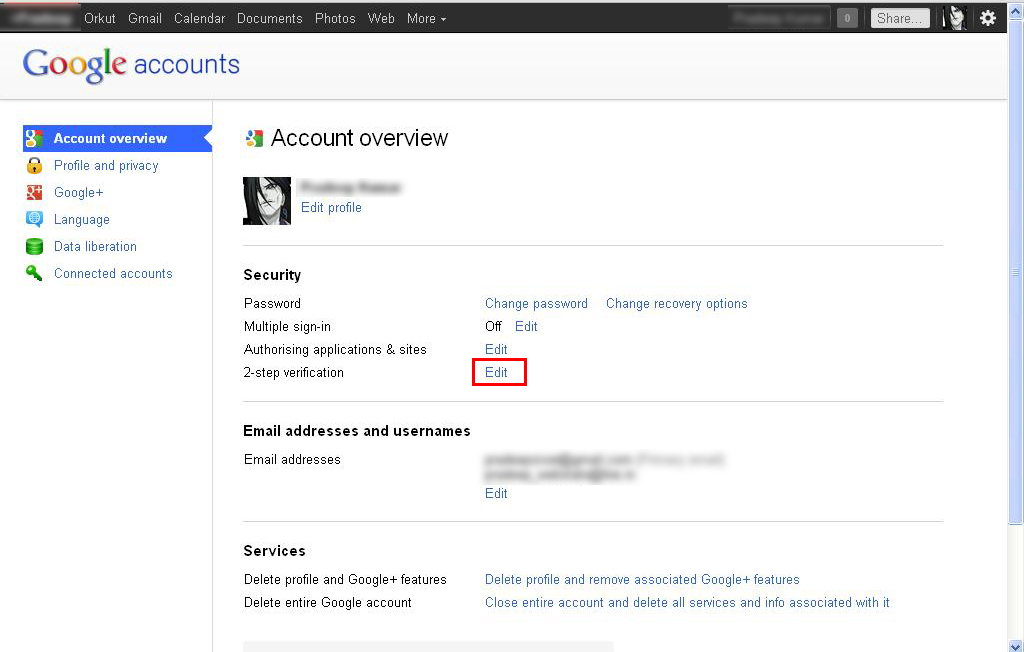Click the Data liberation database icon
The width and height of the screenshot is (1024, 652).
tap(35, 246)
